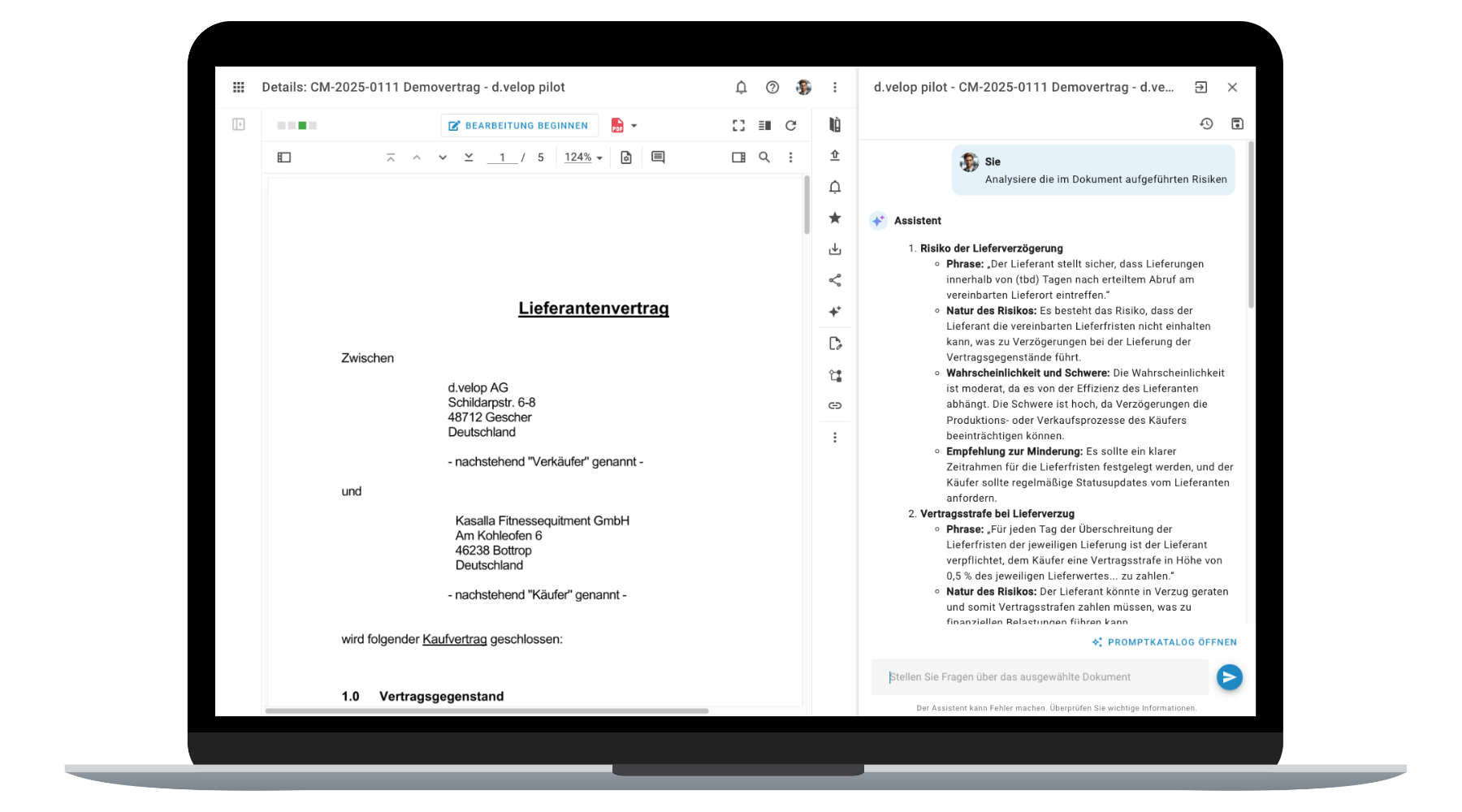This screenshot has width=1462, height=812.
Task: Click the share icon in document sidebar
Action: 834,280
